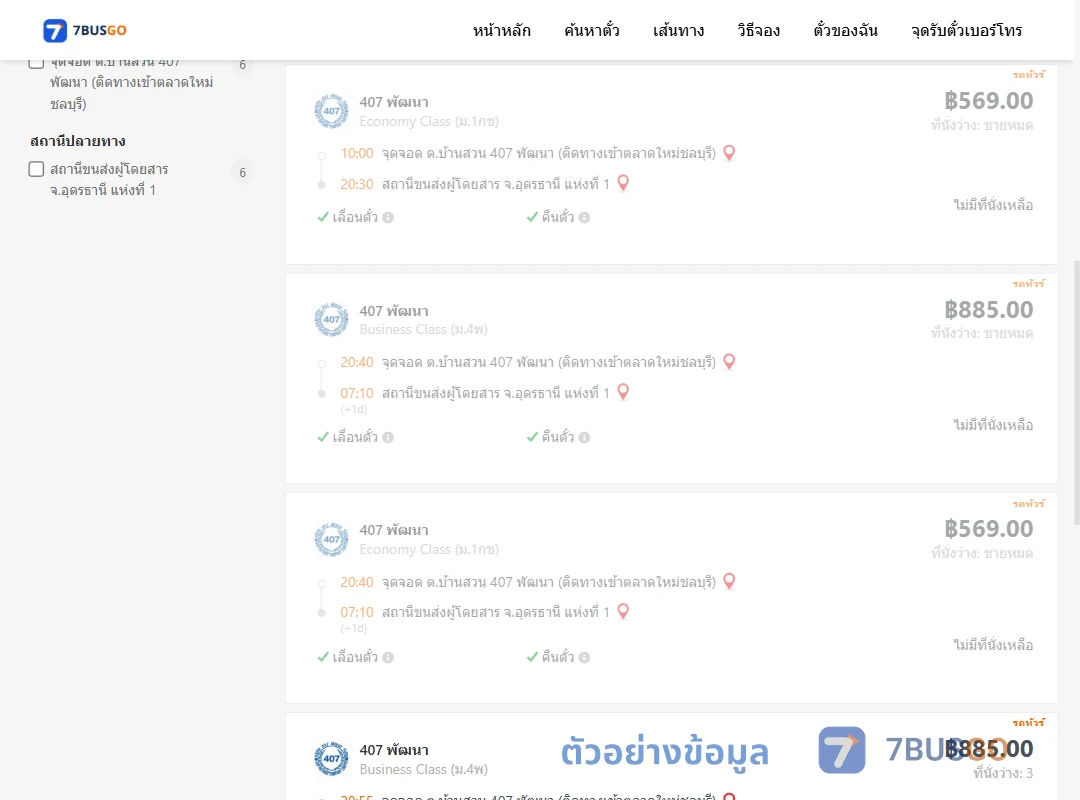Viewport: 1080px width, 800px height.
Task: Click the 407 operator logo on 10:00 trip
Action: (331, 111)
